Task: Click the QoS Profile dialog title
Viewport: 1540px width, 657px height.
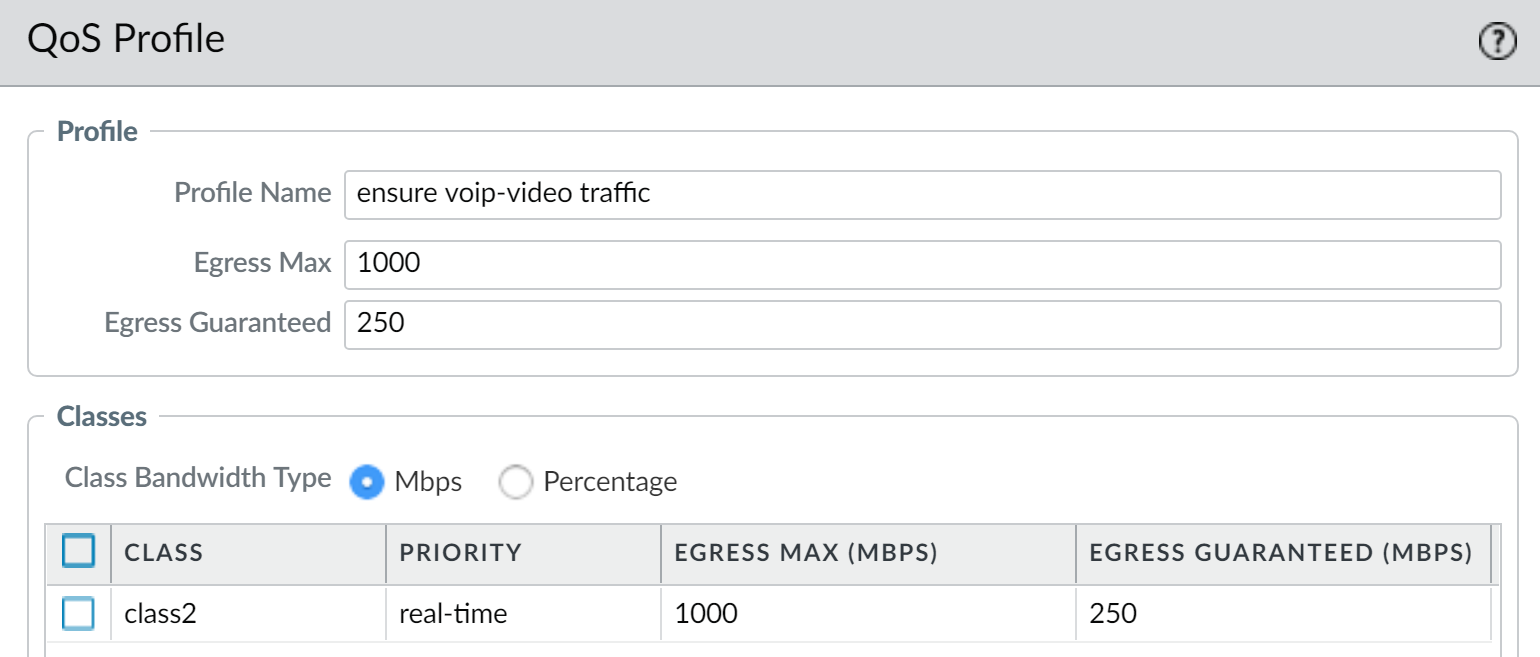Action: 126,40
